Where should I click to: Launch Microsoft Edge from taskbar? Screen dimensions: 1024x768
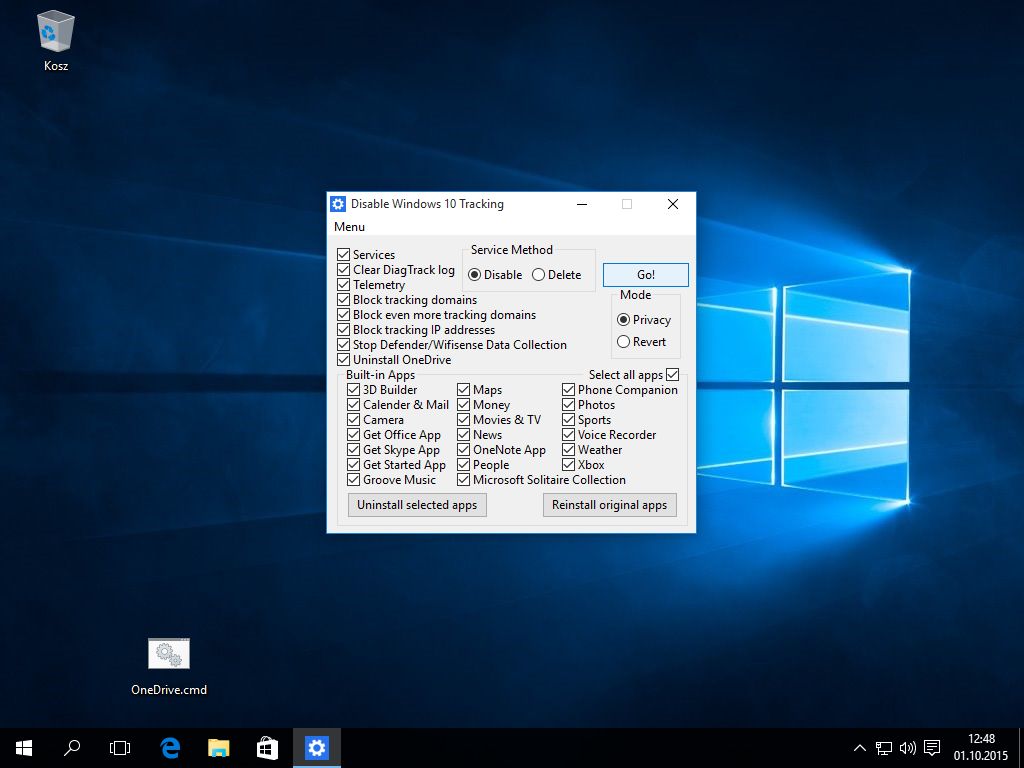pos(170,748)
